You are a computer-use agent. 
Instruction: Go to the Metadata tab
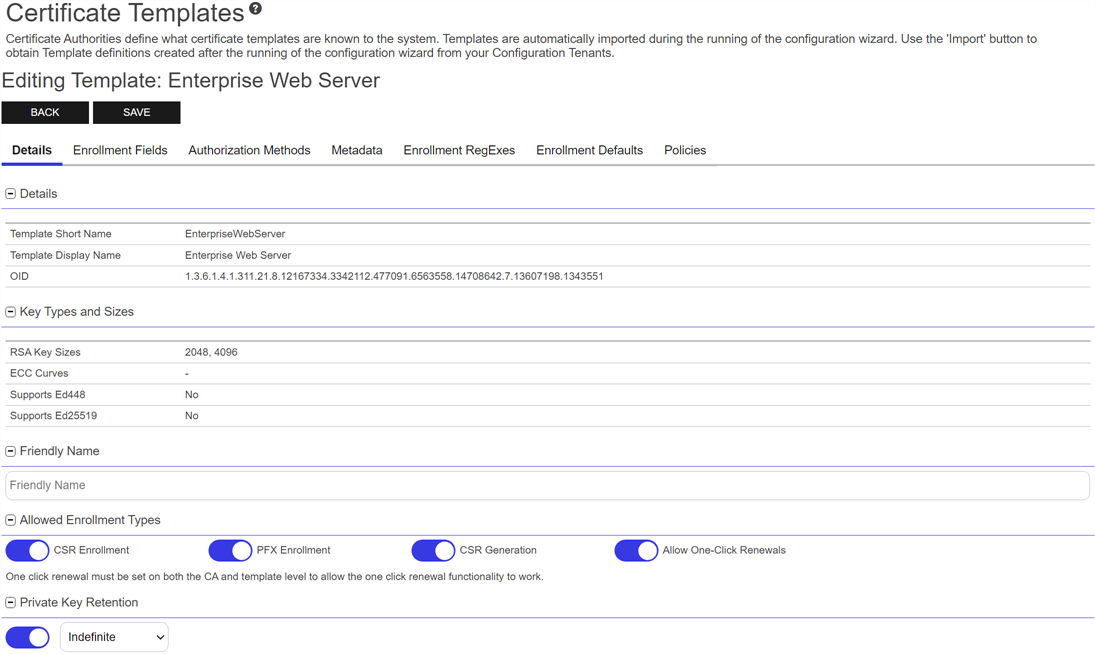tap(357, 151)
